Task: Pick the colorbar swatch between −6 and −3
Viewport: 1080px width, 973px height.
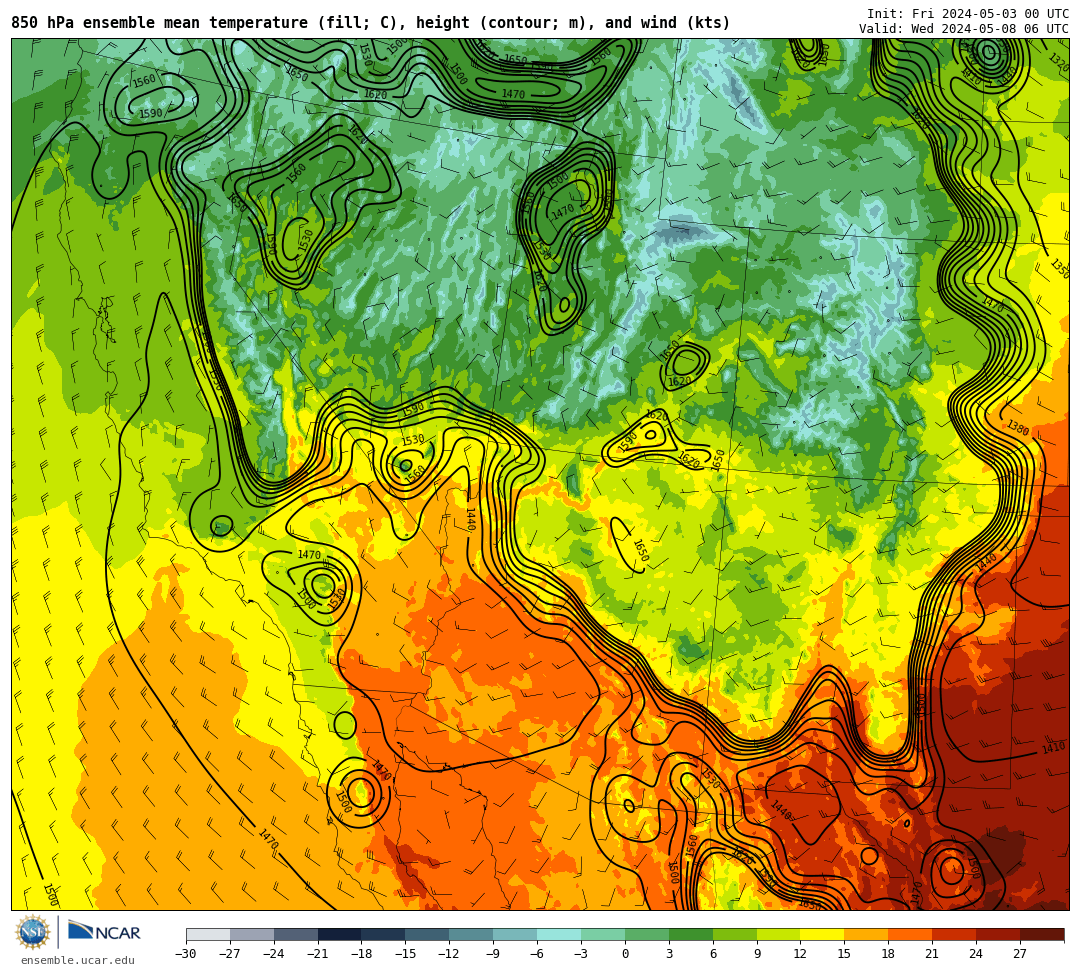Action: click(x=559, y=934)
